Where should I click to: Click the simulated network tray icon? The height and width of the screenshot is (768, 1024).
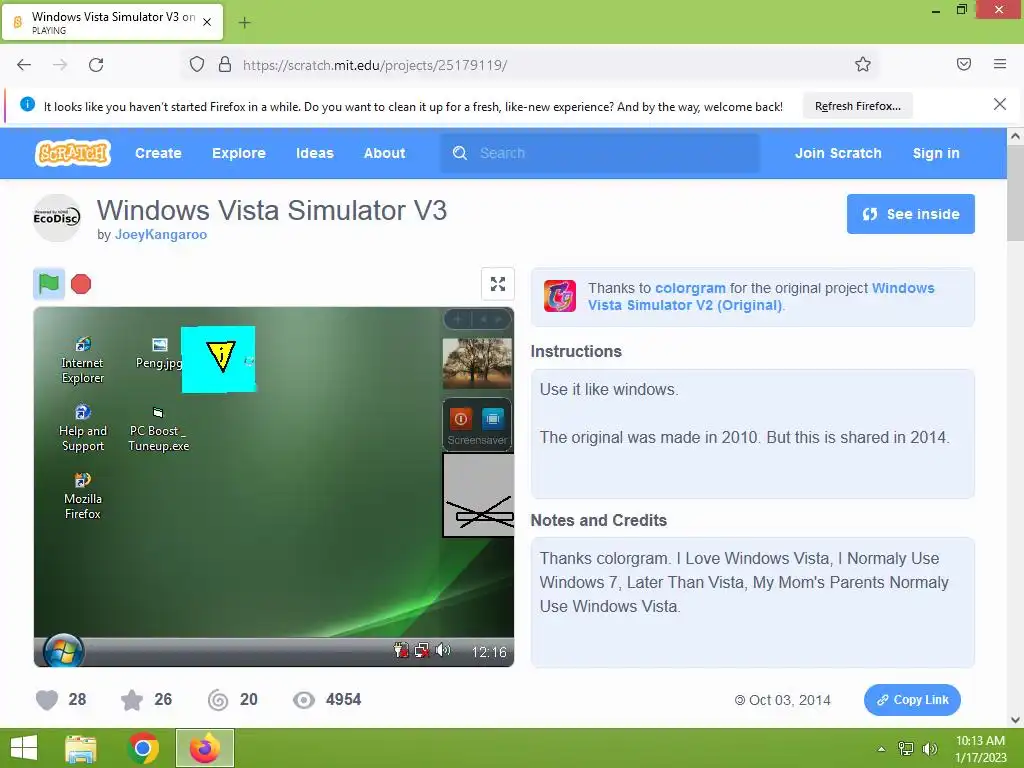[422, 650]
